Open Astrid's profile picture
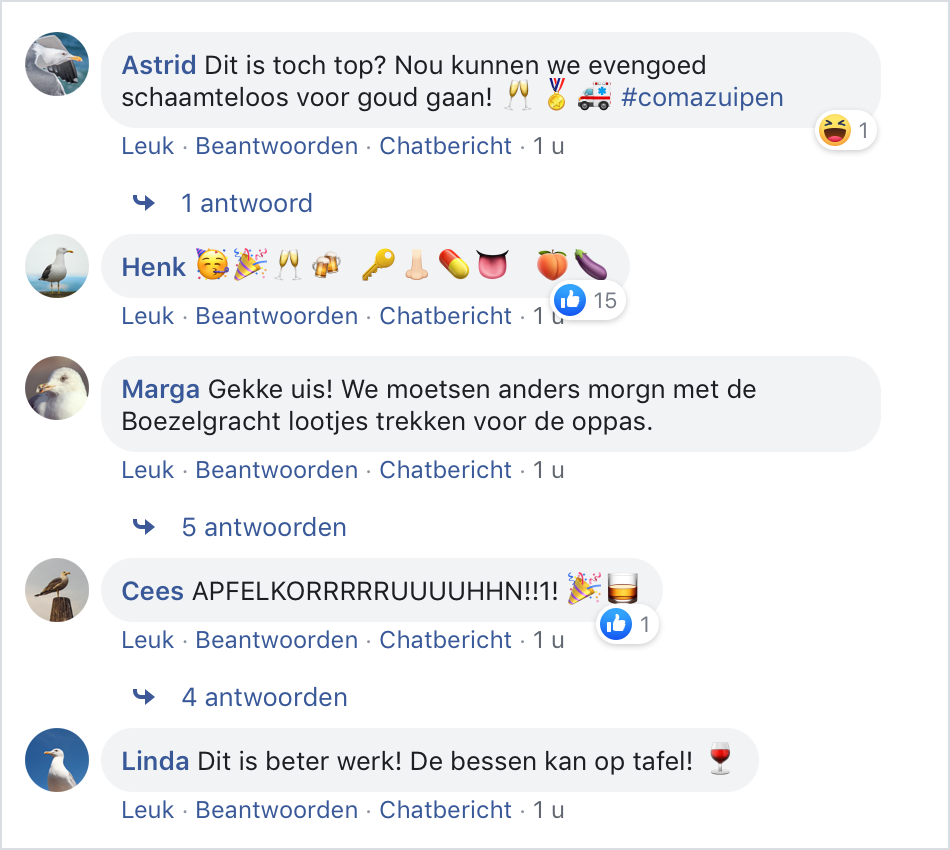Viewport: 950px width, 850px height. [57, 64]
